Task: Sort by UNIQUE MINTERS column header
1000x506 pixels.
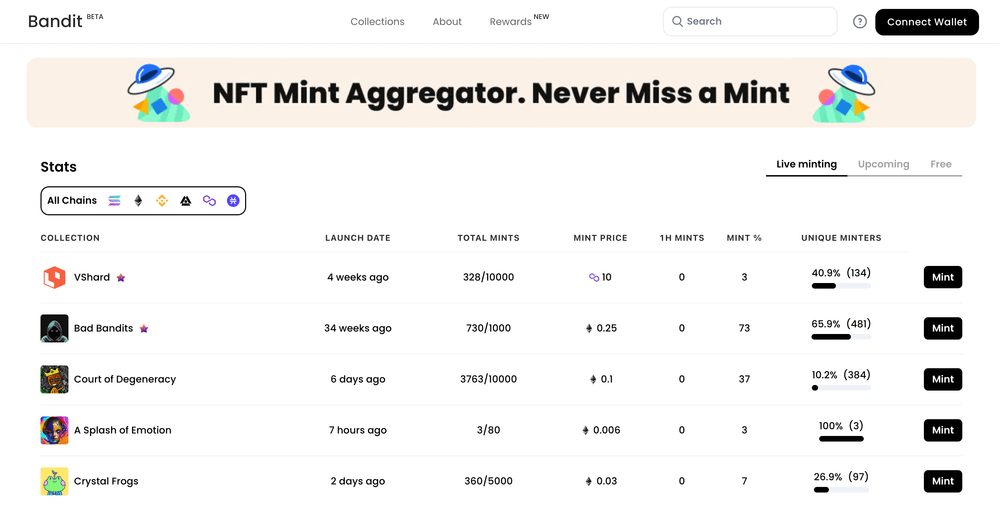Action: [841, 238]
